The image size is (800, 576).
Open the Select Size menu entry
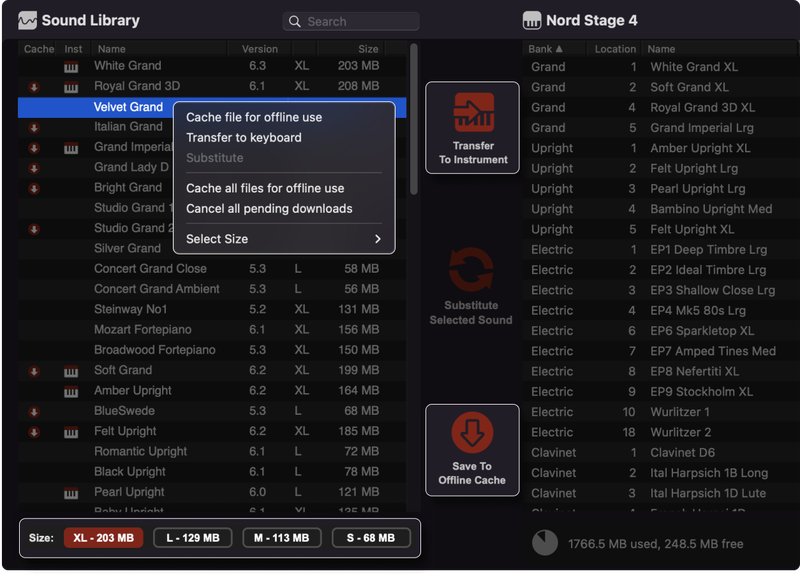284,239
